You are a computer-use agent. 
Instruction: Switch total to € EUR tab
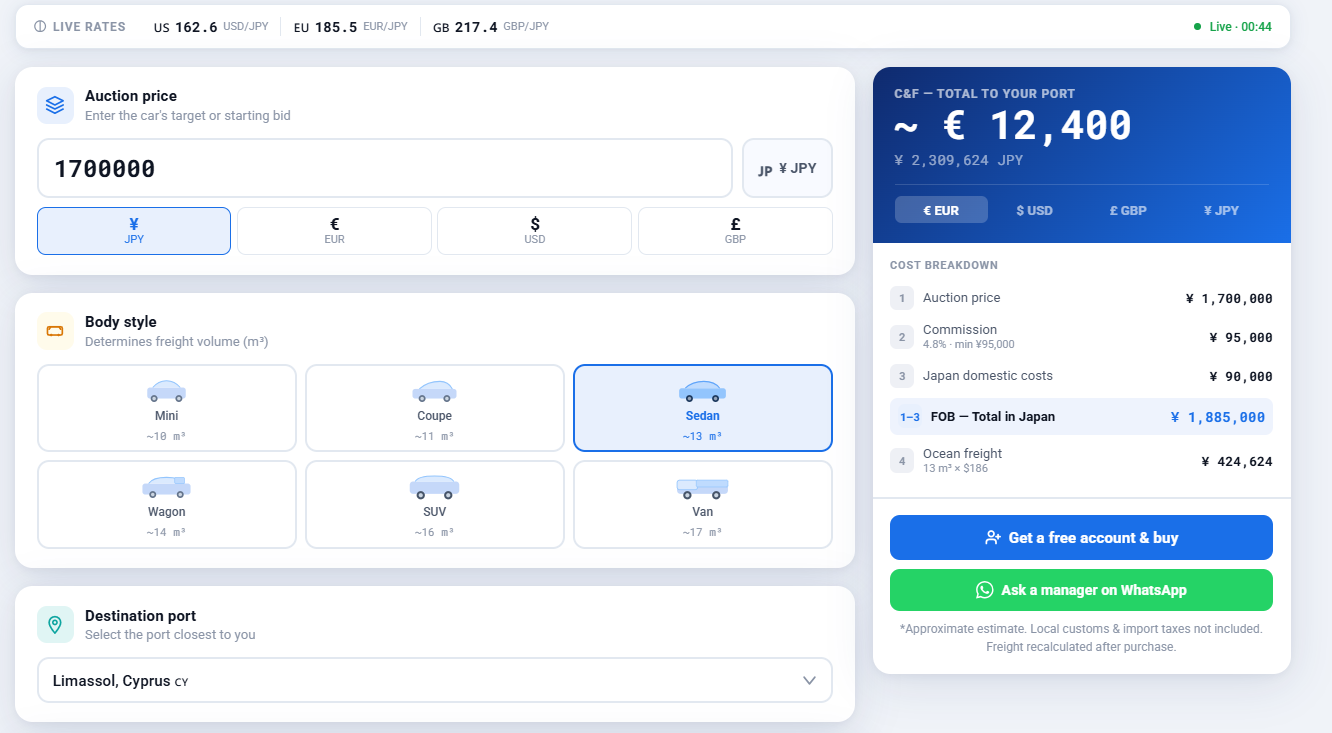941,210
